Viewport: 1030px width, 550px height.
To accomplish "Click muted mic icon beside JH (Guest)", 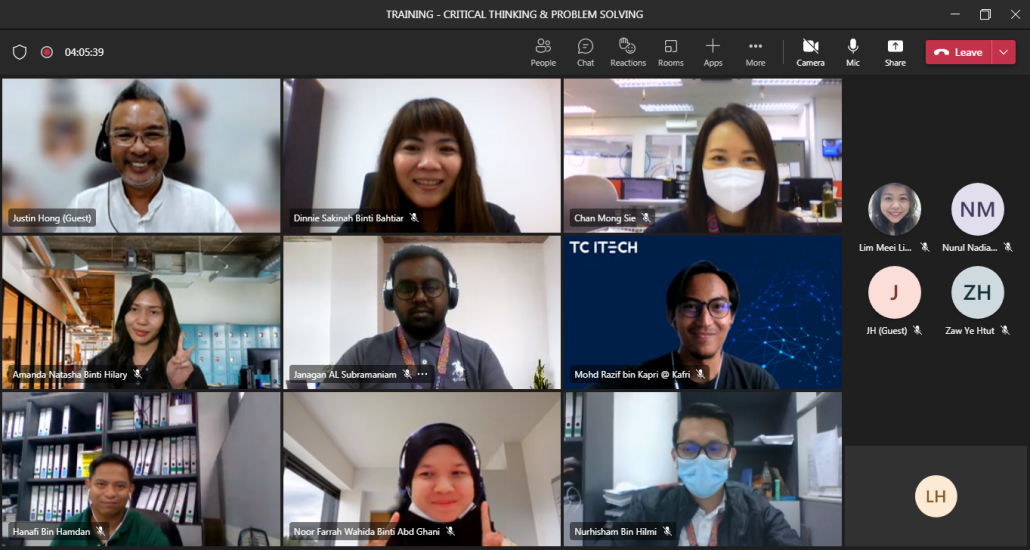I will (918, 331).
